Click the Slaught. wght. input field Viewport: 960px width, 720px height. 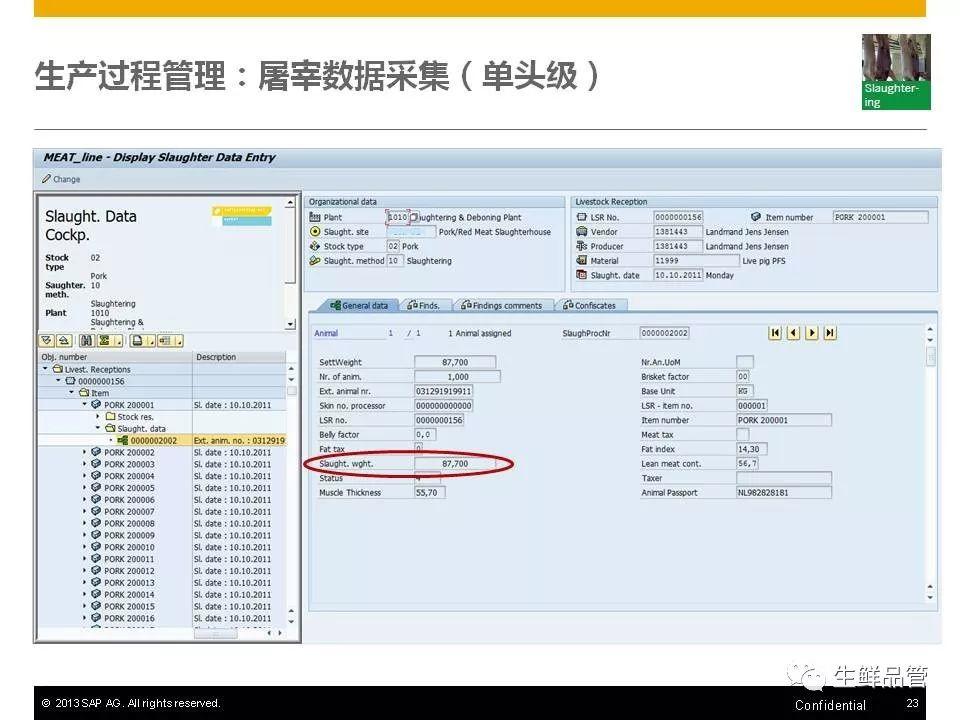[x=454, y=464]
